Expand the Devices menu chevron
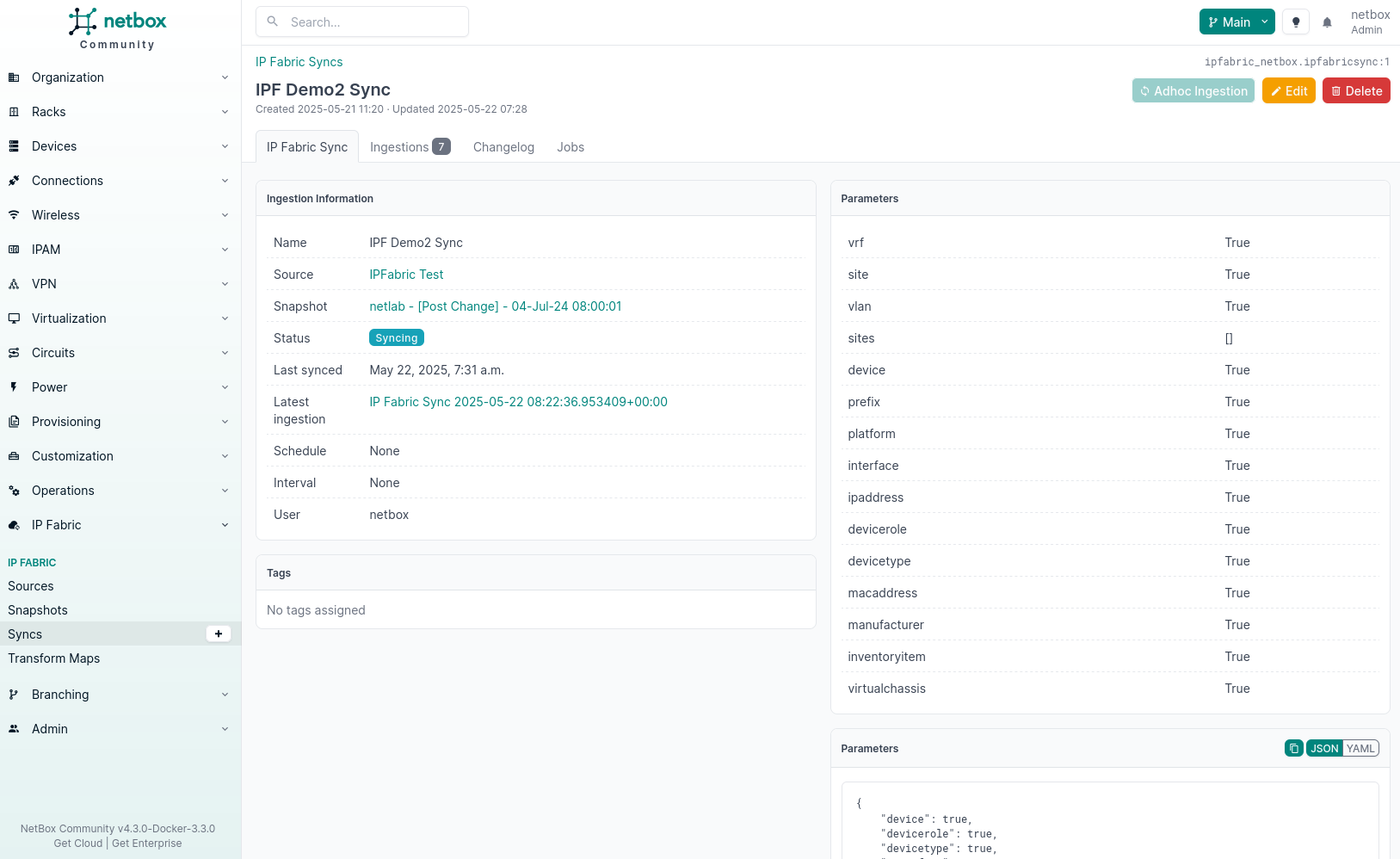The width and height of the screenshot is (1400, 859). tap(225, 146)
